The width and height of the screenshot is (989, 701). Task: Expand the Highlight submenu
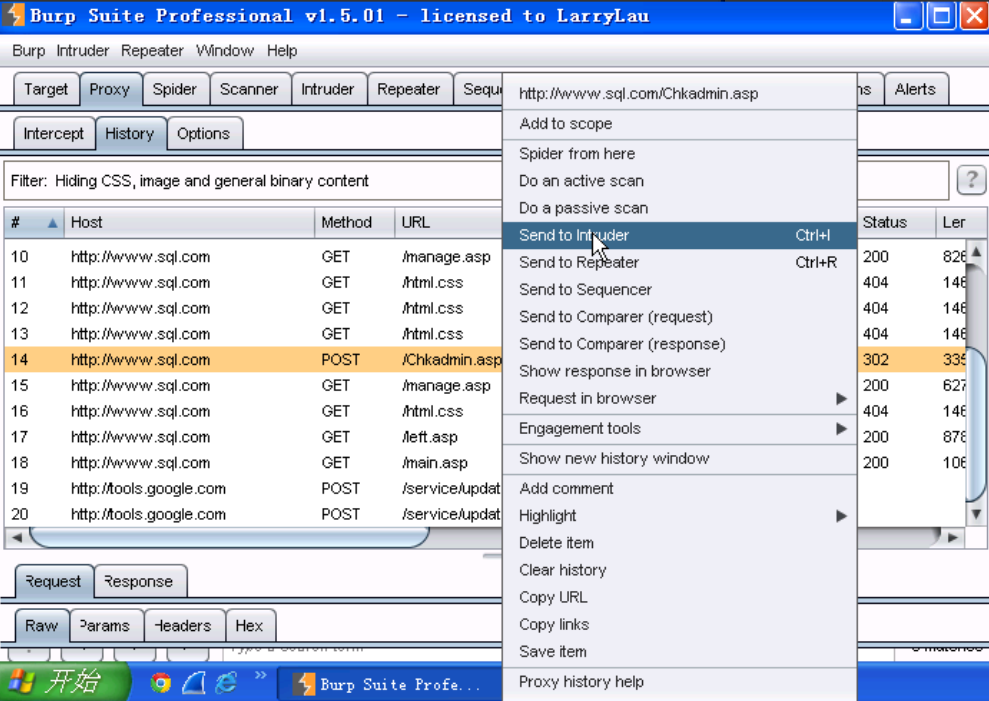[679, 515]
